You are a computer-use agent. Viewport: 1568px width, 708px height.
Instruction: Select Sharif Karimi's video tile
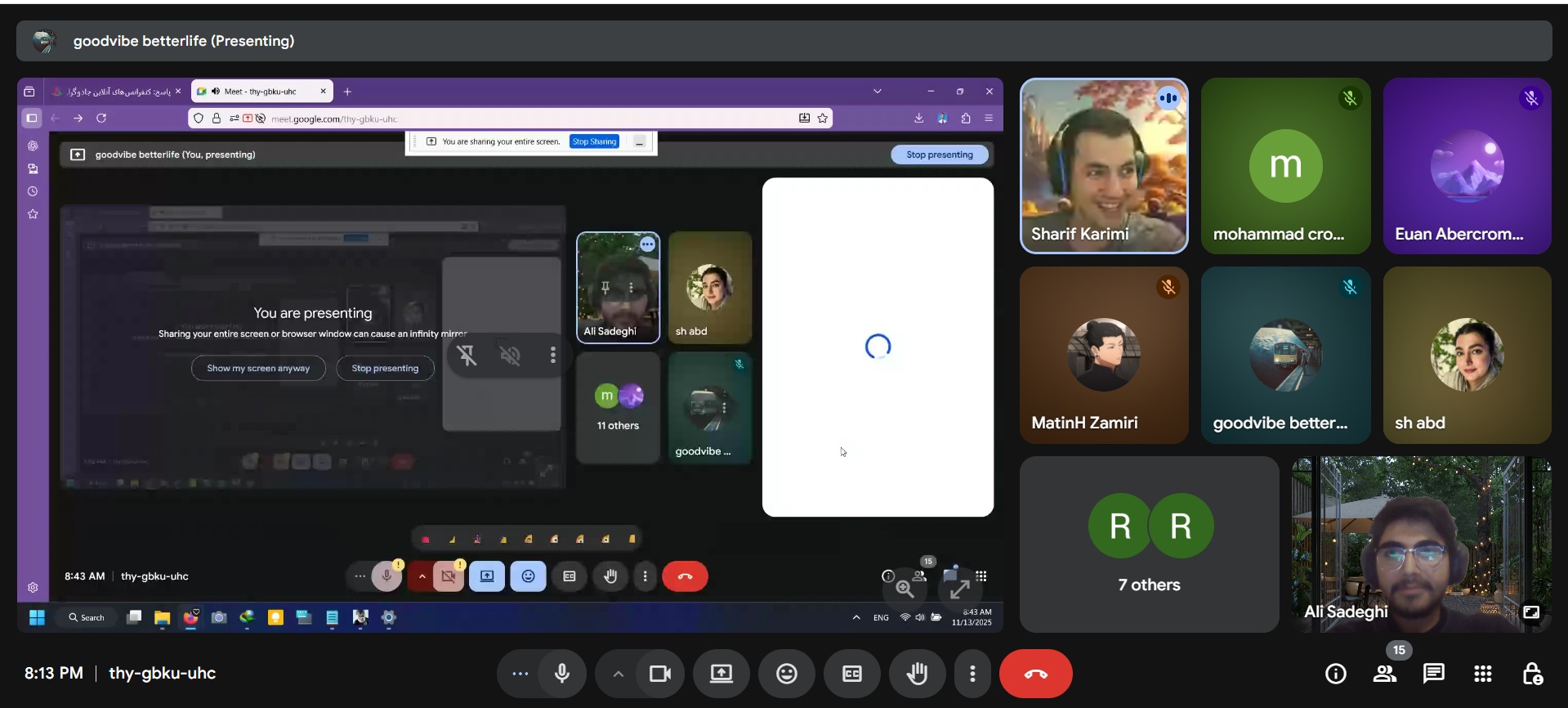tap(1103, 166)
